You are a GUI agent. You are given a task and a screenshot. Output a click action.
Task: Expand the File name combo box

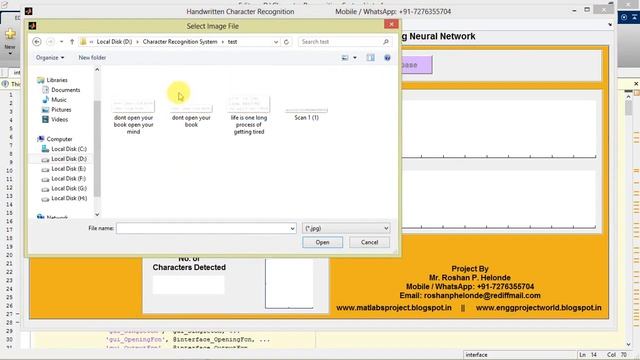click(x=293, y=228)
